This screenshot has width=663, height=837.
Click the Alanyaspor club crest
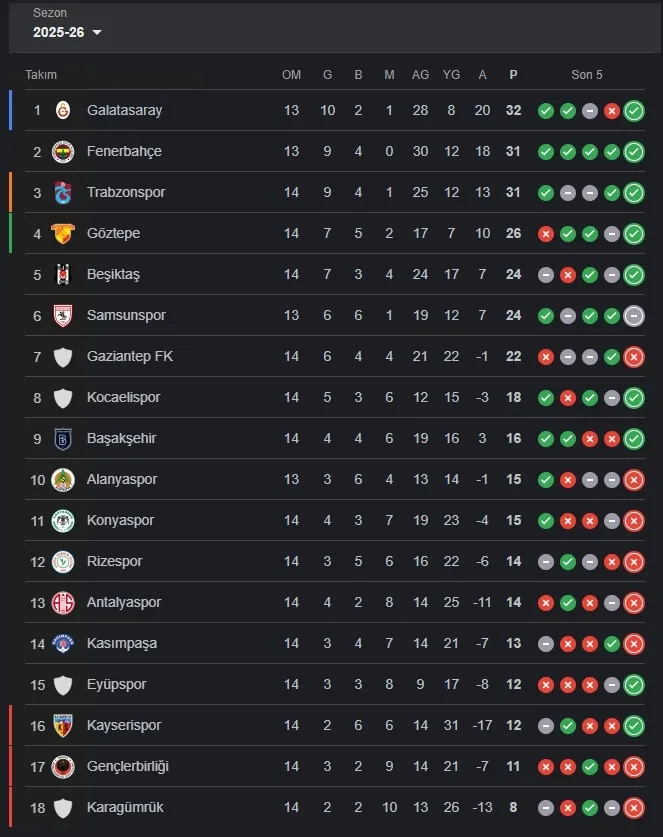(x=63, y=479)
